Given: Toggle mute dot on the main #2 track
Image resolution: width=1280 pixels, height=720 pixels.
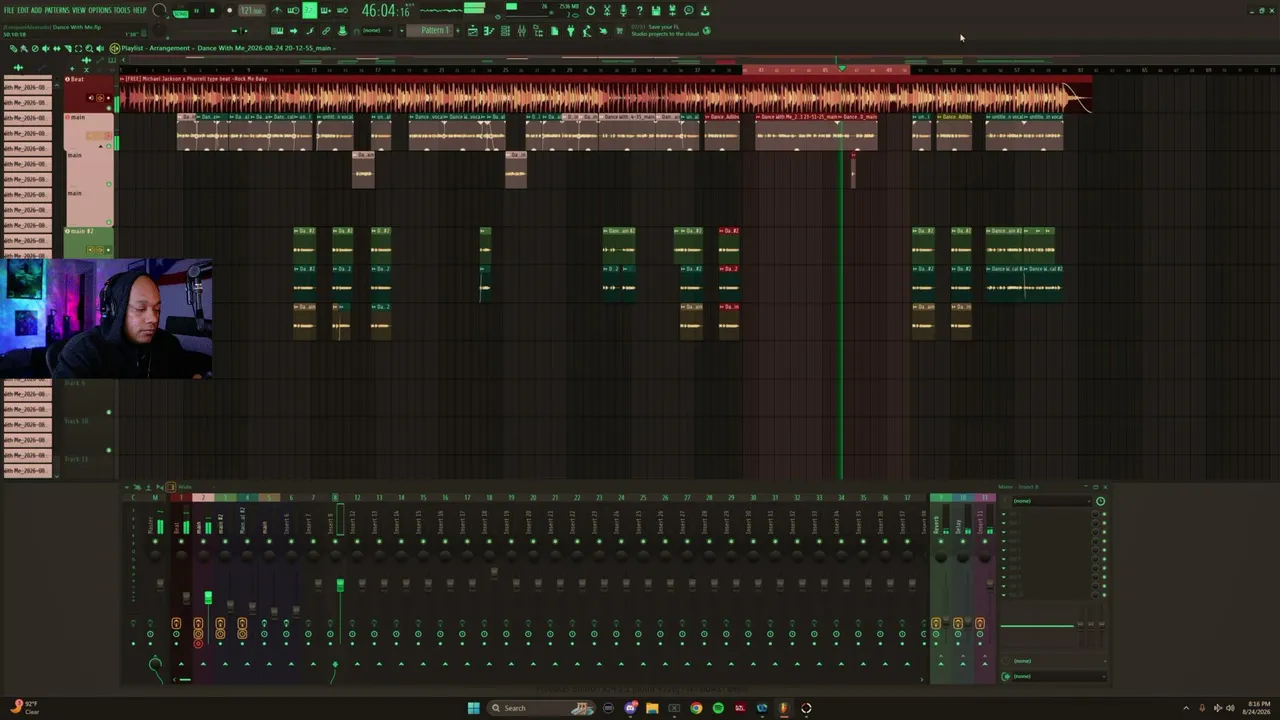Looking at the screenshot, I should coord(109,250).
